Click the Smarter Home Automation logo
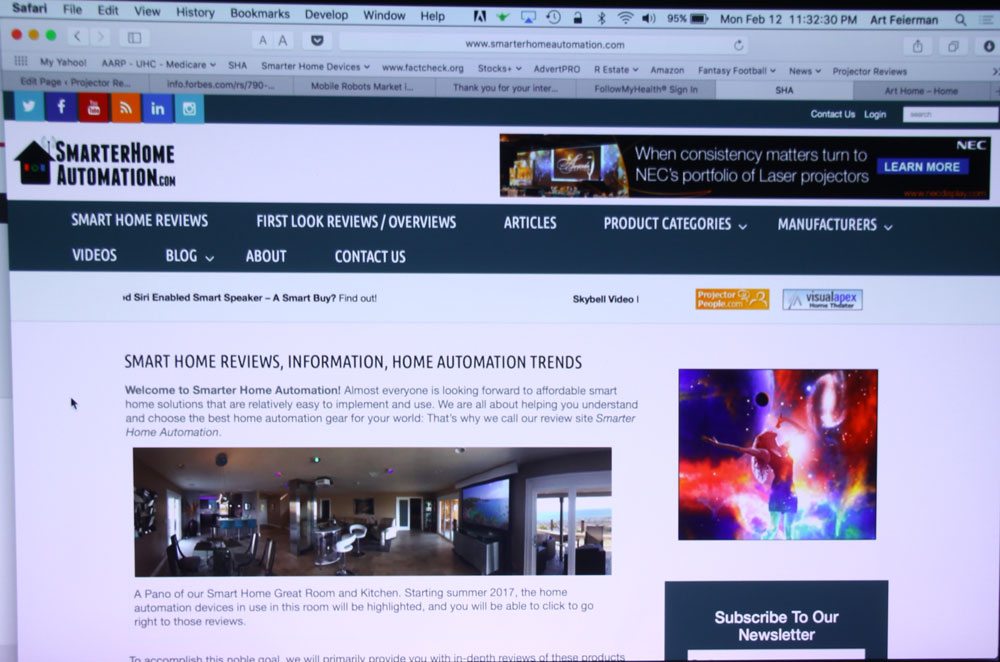Screen dimensions: 1000x662 pyautogui.click(x=96, y=163)
